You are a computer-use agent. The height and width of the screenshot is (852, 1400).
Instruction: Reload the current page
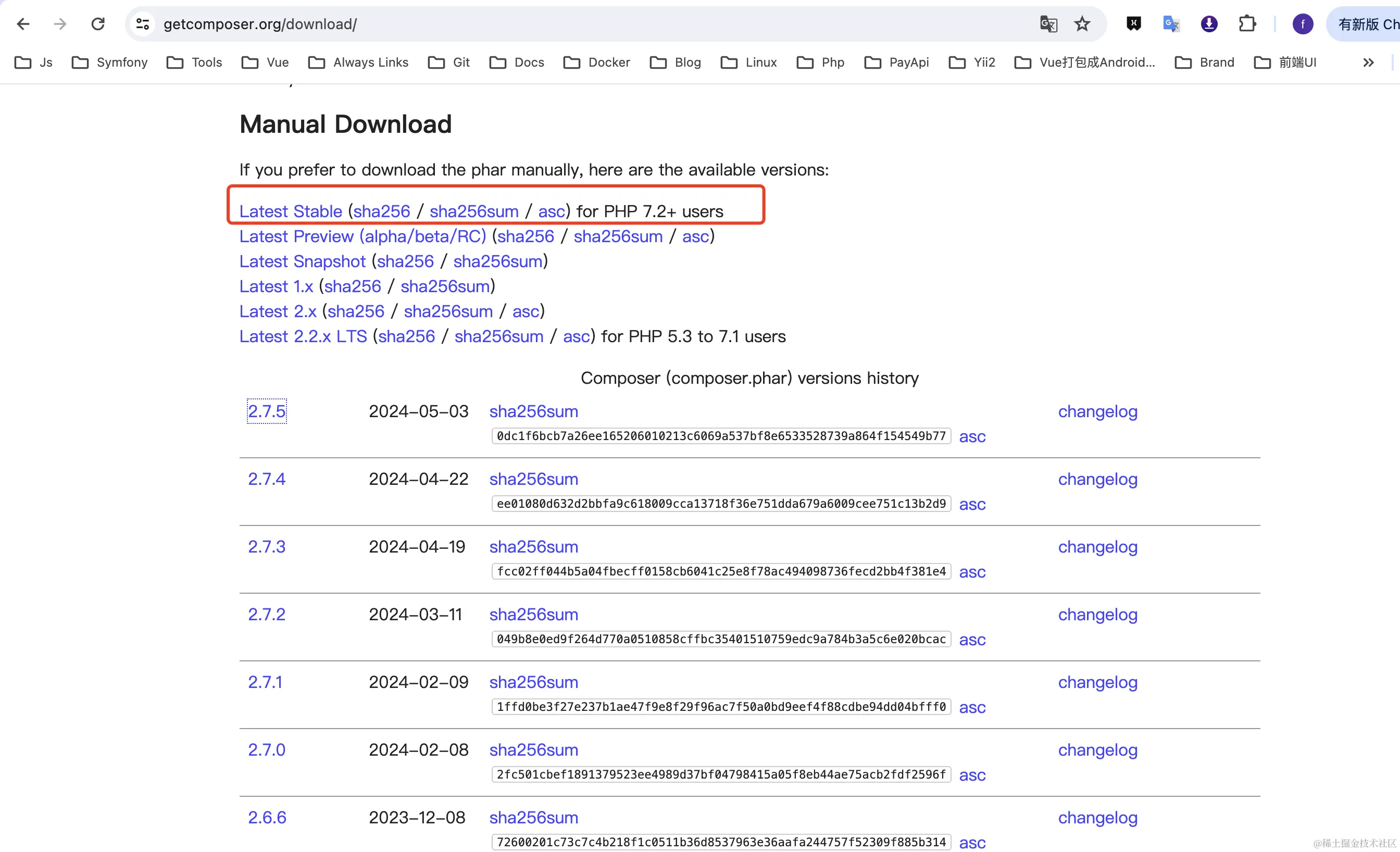coord(98,24)
